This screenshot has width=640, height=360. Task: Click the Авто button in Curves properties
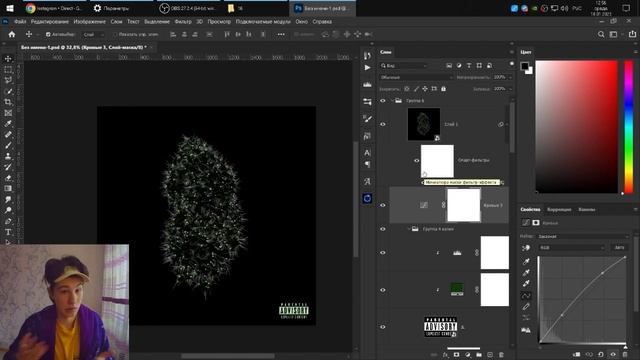pyautogui.click(x=619, y=248)
